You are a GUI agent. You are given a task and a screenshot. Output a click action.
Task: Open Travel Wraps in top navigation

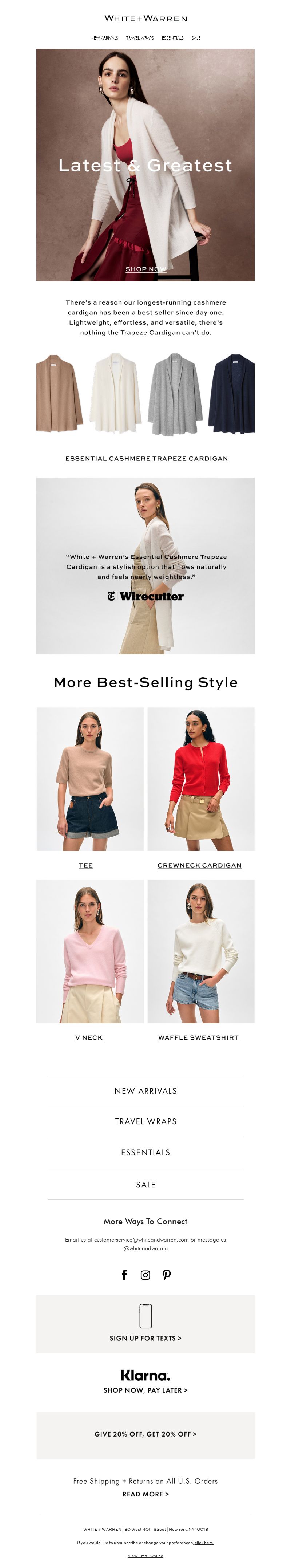tap(140, 38)
